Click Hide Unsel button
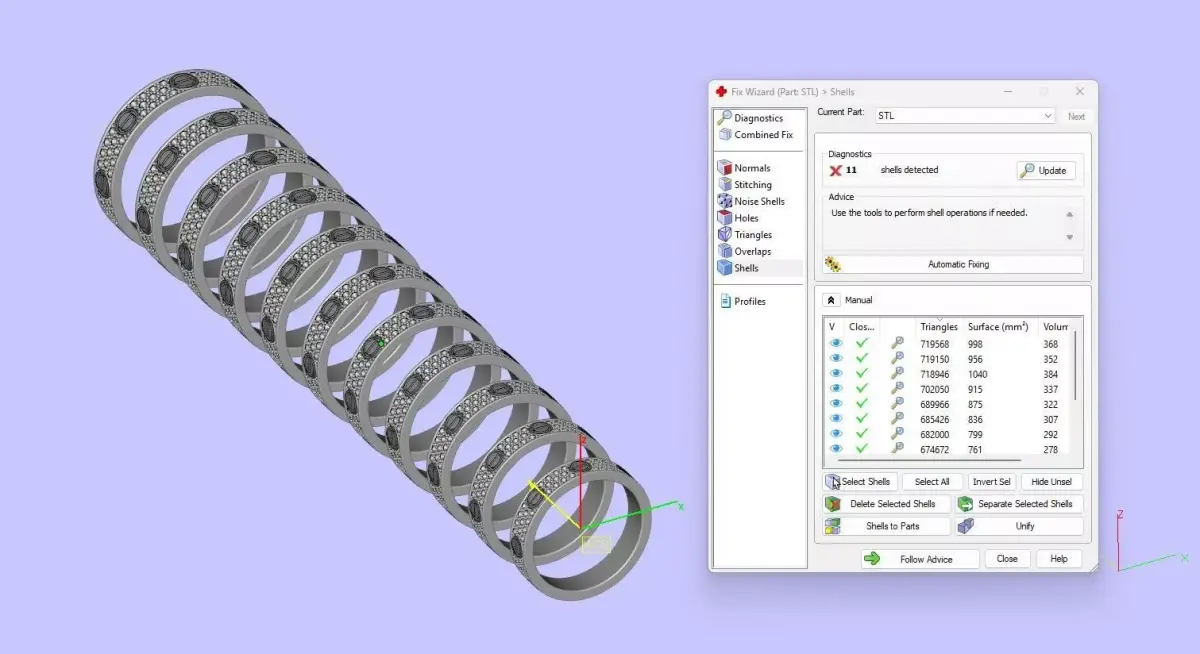Viewport: 1200px width, 654px height. click(1052, 482)
